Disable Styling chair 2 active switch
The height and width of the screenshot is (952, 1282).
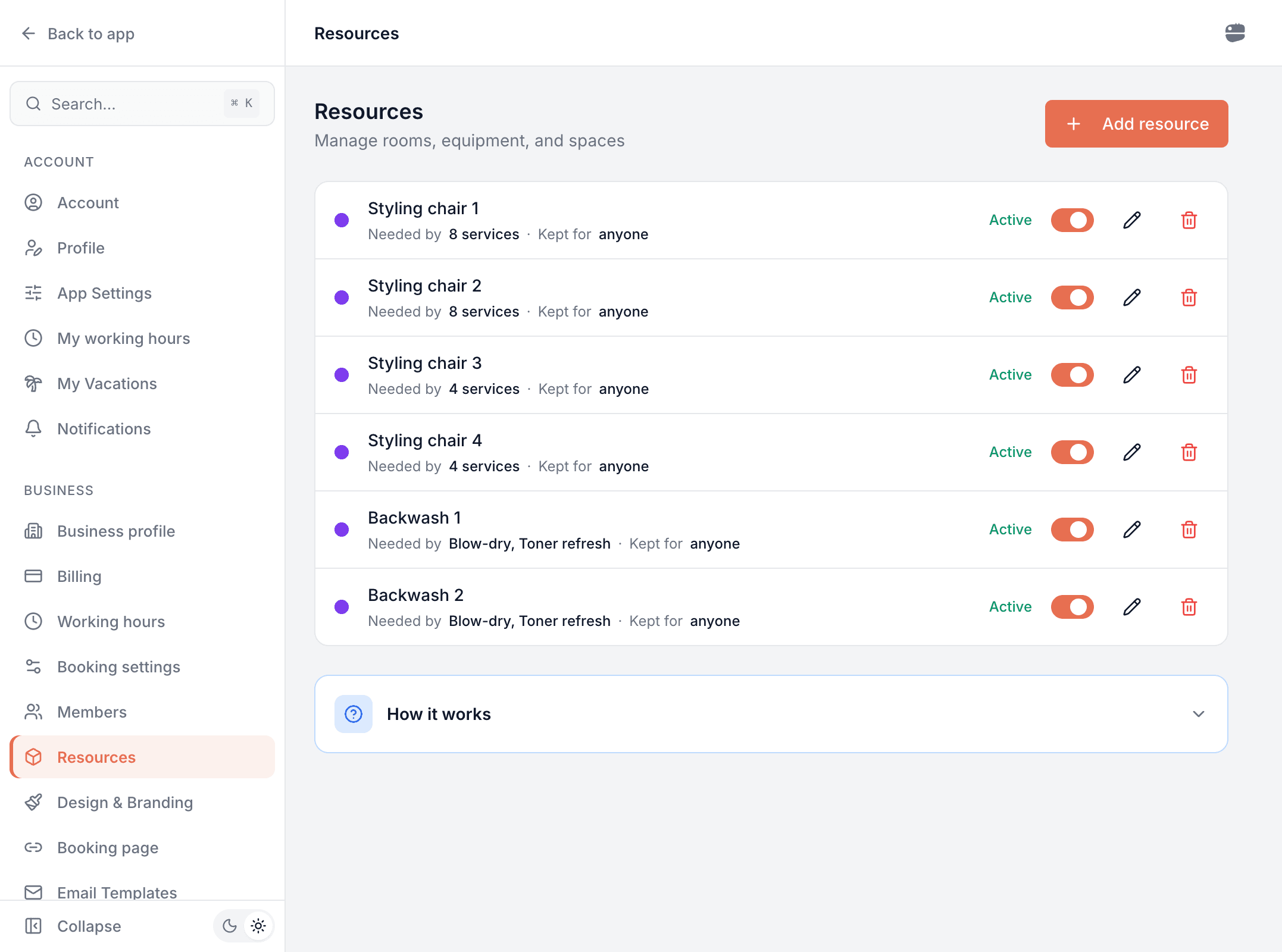click(1072, 297)
